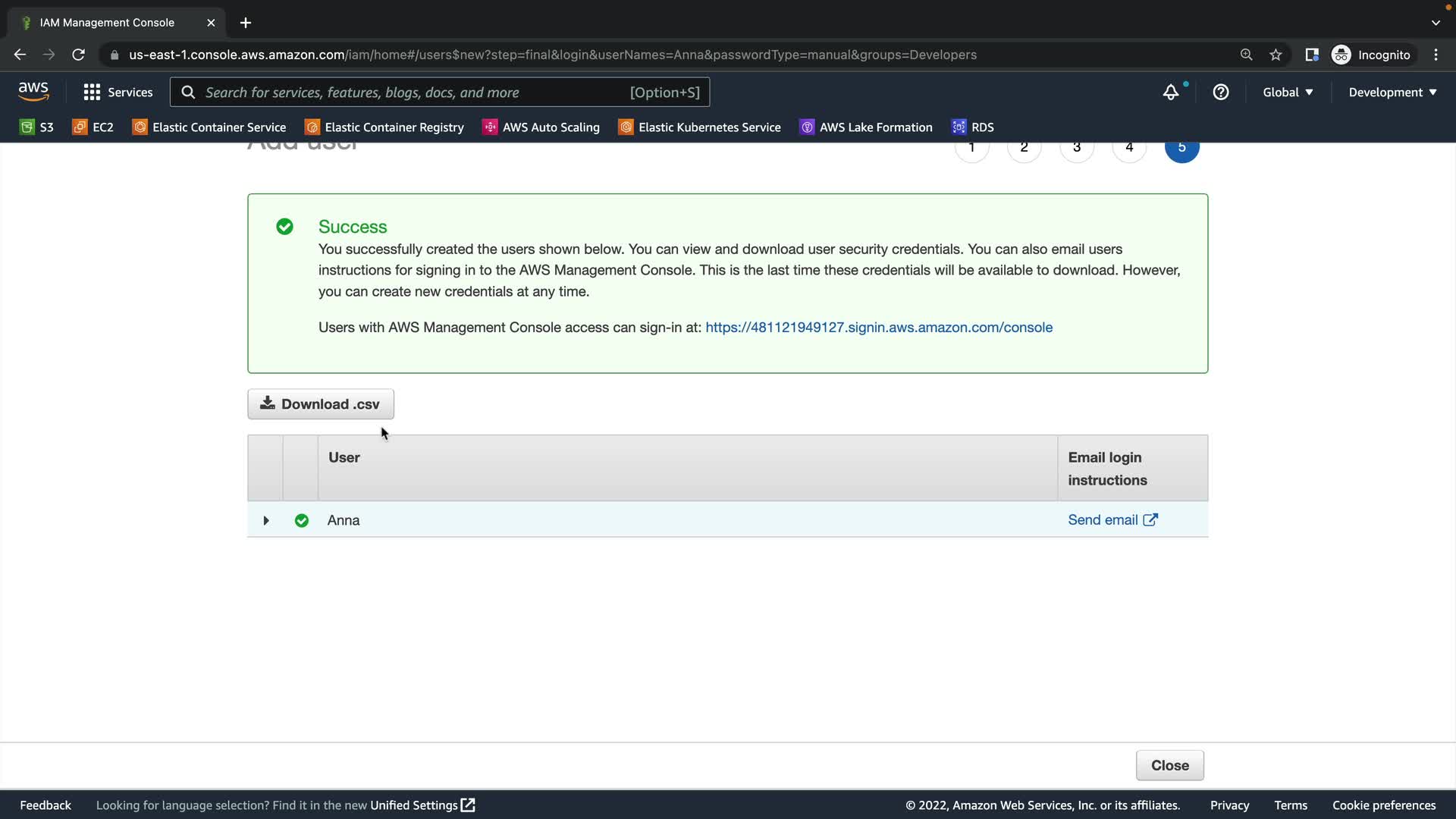Reload the page in the browser
This screenshot has height=819, width=1456.
click(78, 55)
